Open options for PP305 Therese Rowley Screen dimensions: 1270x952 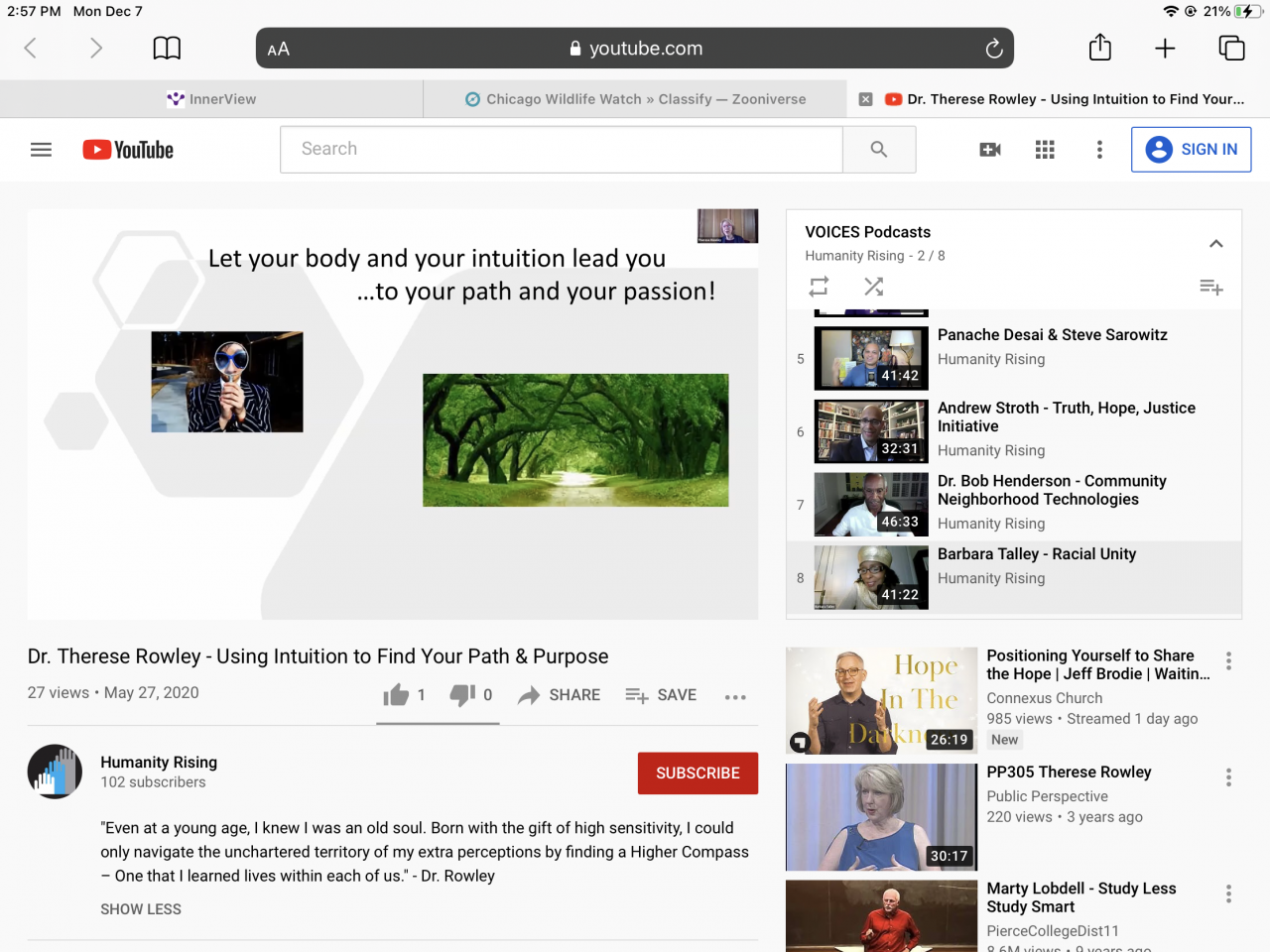tap(1228, 777)
